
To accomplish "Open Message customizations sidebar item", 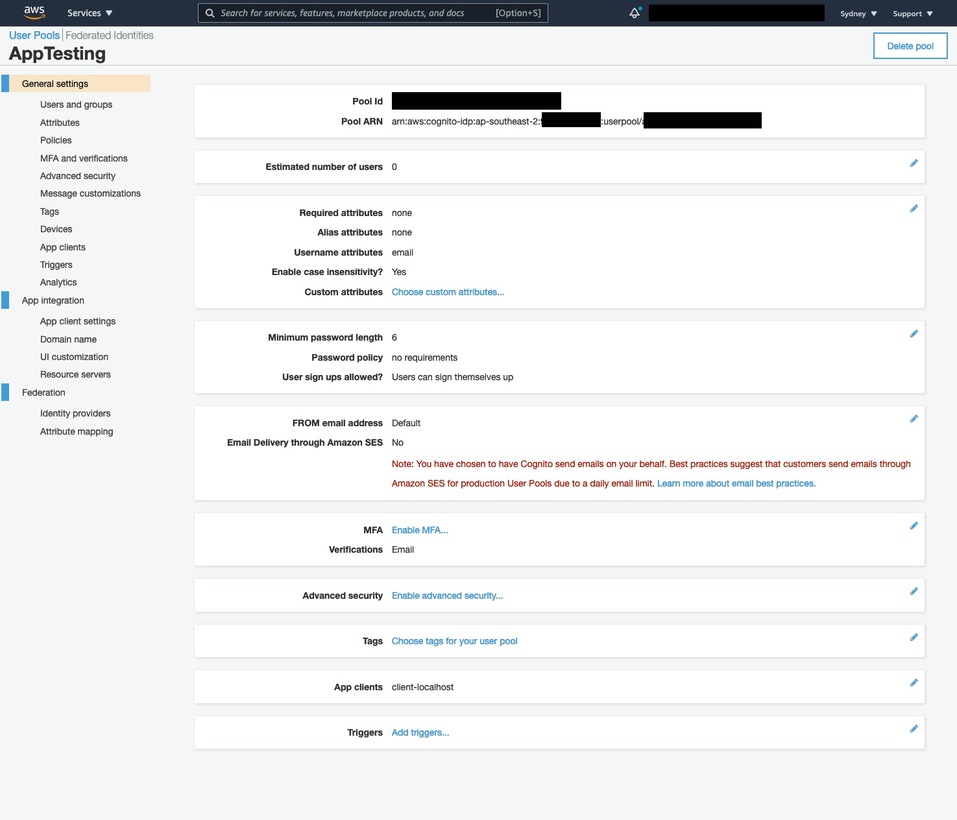I will (90, 193).
